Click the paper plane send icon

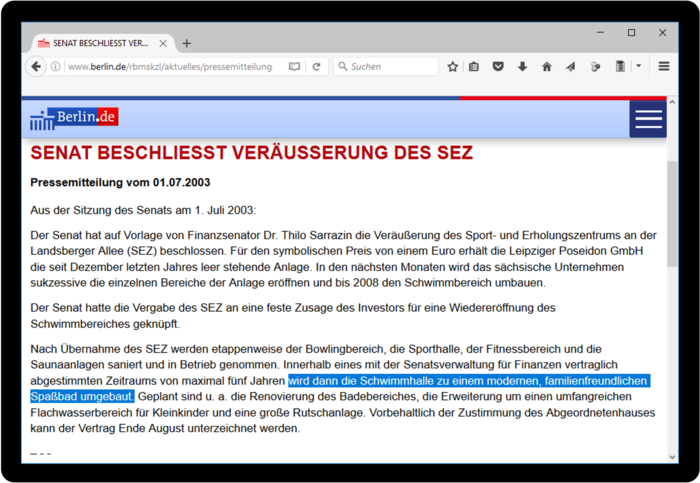click(x=571, y=67)
